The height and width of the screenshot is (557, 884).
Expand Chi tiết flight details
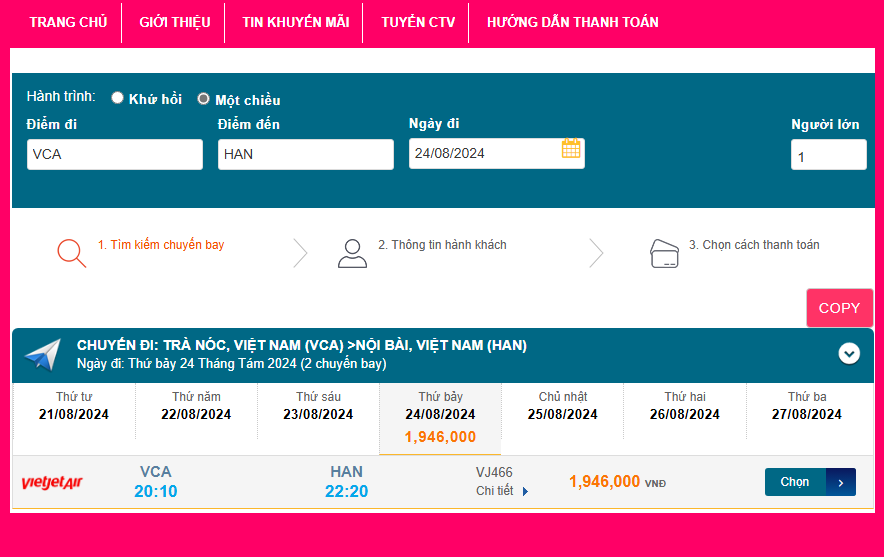(502, 491)
